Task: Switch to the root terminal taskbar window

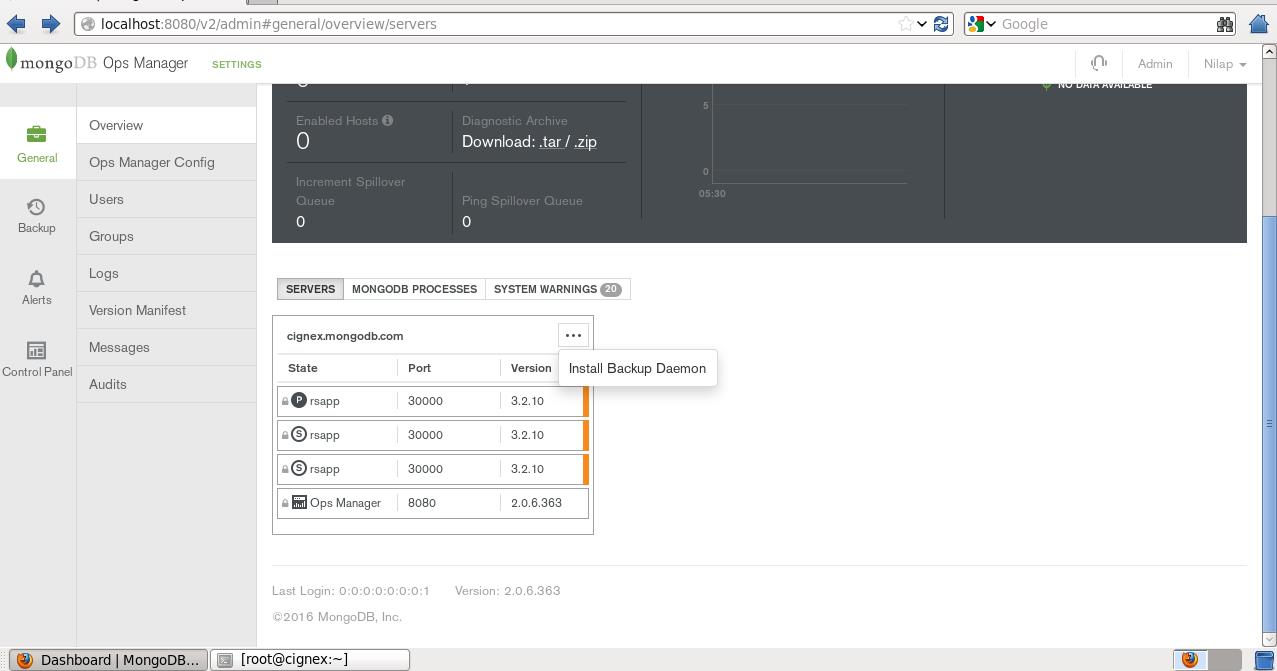Action: click(x=310, y=659)
